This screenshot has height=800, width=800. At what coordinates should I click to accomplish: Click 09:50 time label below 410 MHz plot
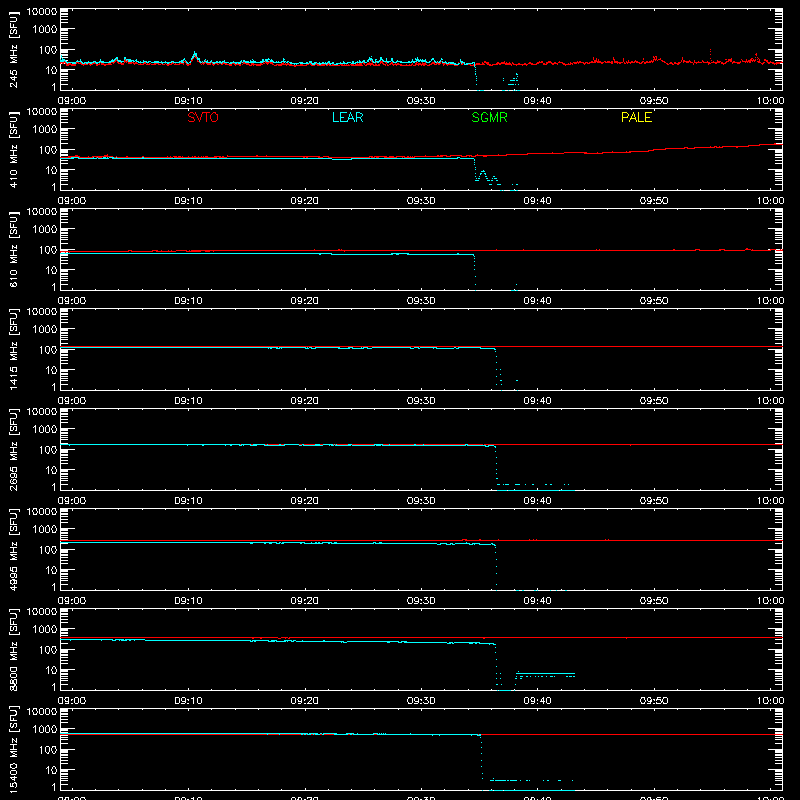(x=654, y=201)
